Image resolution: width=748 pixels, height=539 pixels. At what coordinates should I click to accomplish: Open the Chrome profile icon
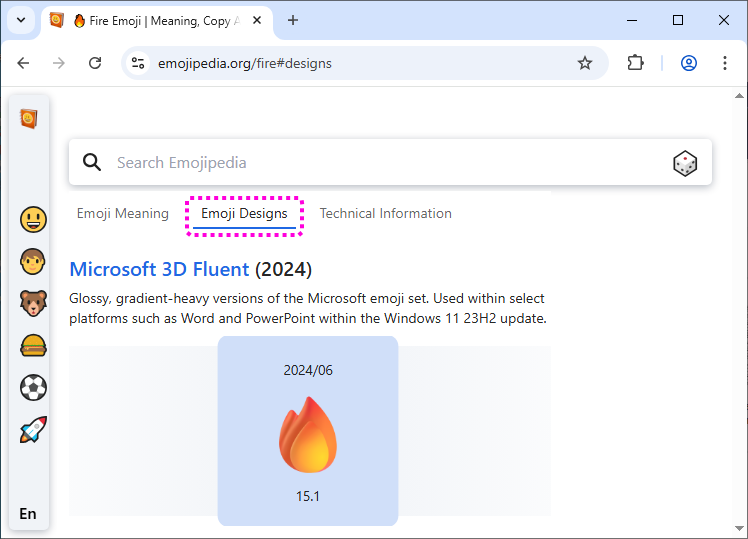point(688,63)
